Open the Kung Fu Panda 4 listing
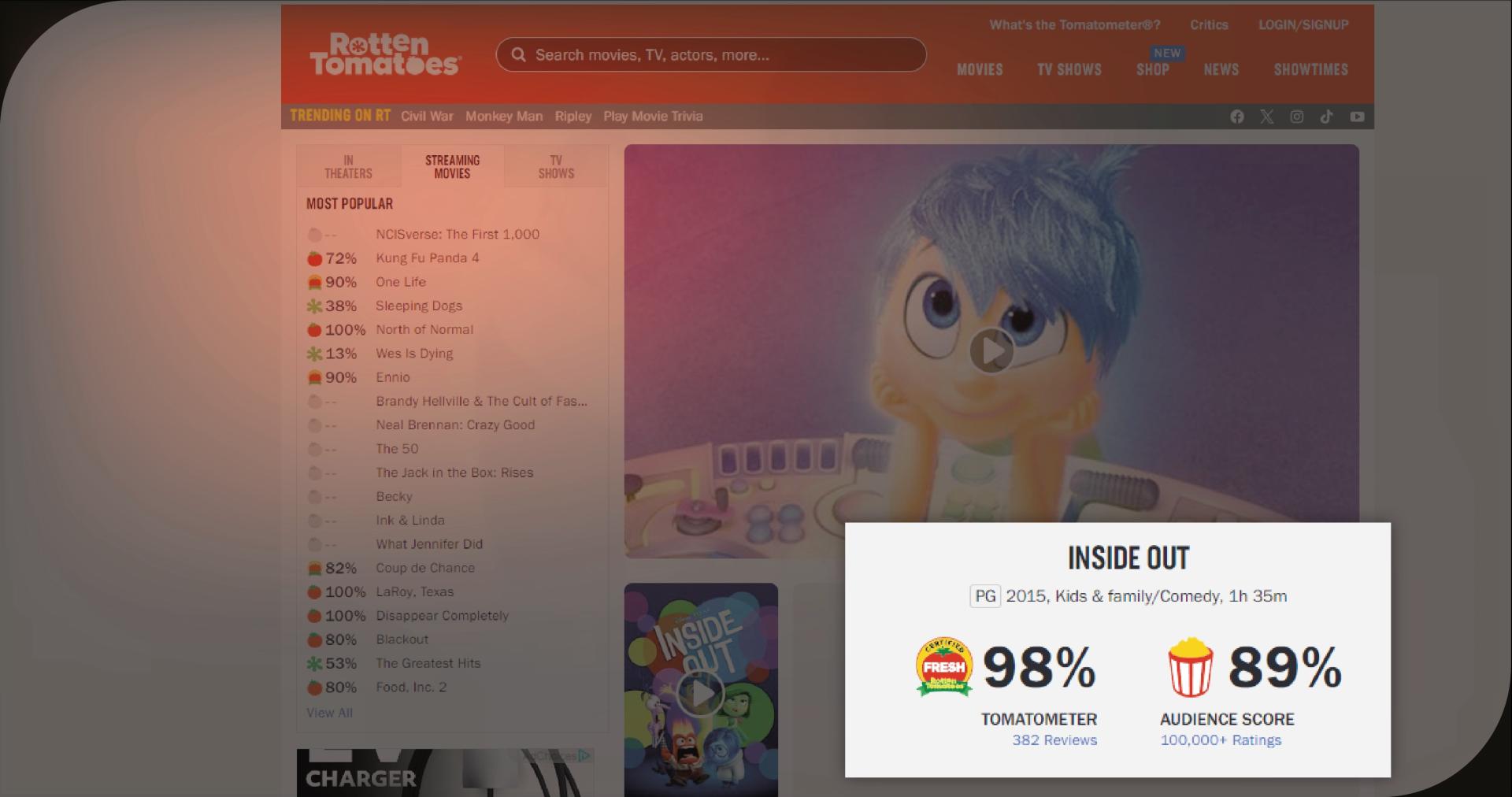Image resolution: width=1512 pixels, height=797 pixels. 428,258
